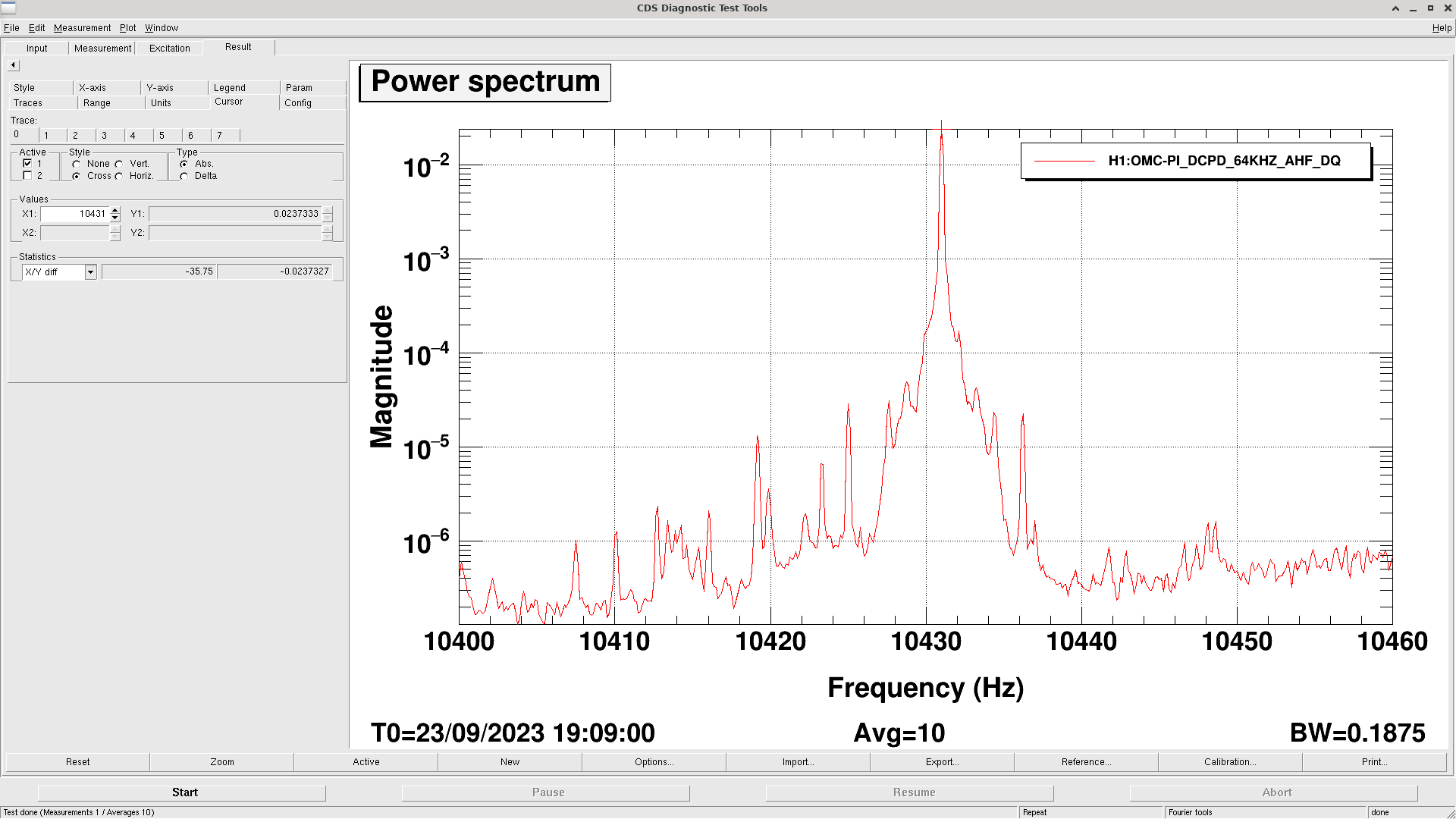Open the Help menu

pos(1442,28)
